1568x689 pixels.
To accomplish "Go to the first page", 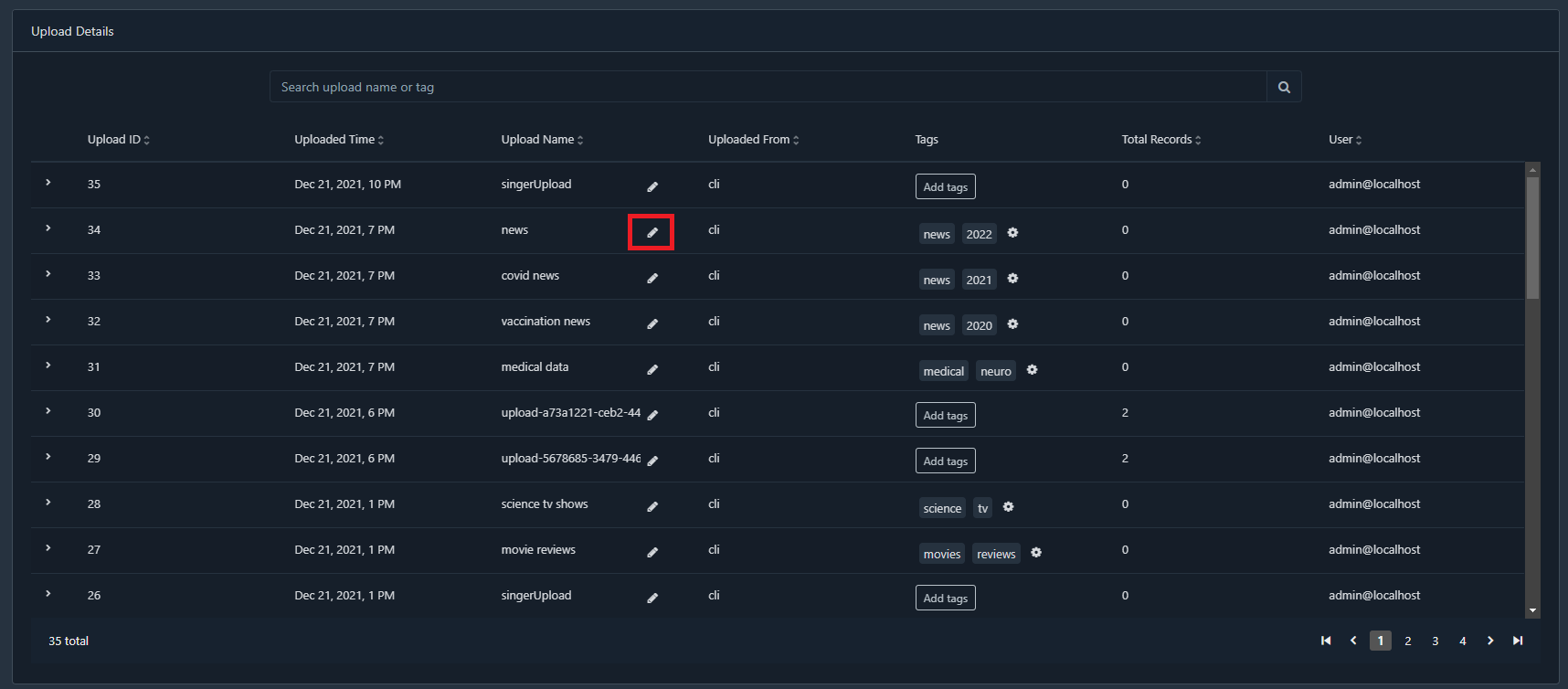I will click(x=1326, y=641).
